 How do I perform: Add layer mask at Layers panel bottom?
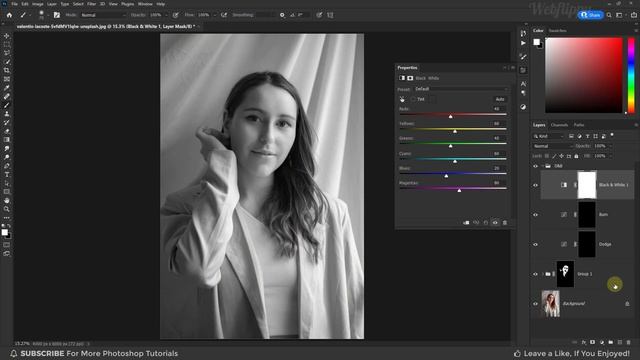[593, 342]
